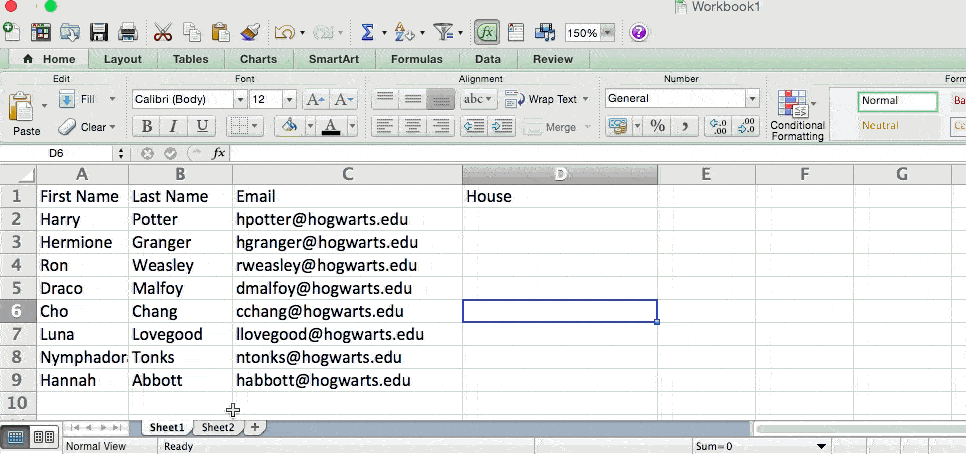Click the Cut scissors icon
The height and width of the screenshot is (454, 966).
coord(163,32)
